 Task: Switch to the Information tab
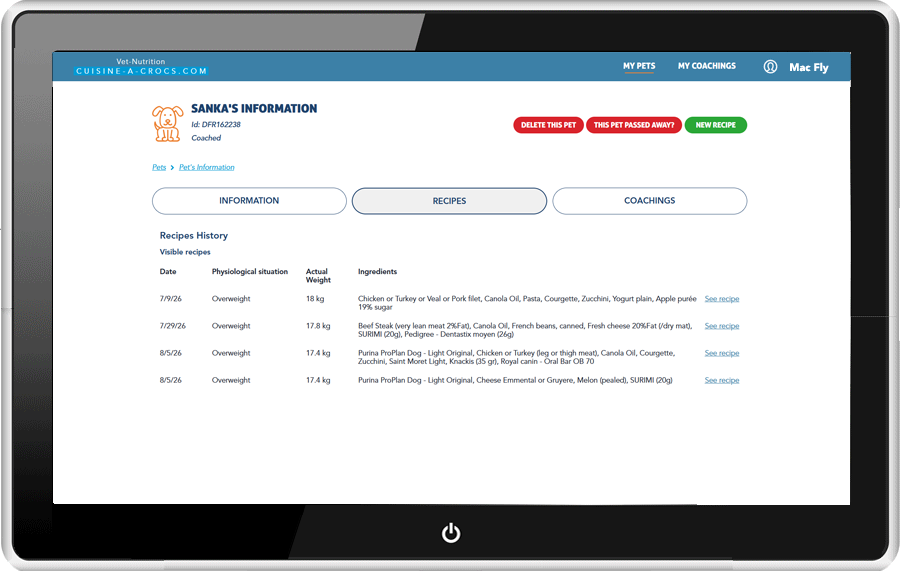point(249,201)
